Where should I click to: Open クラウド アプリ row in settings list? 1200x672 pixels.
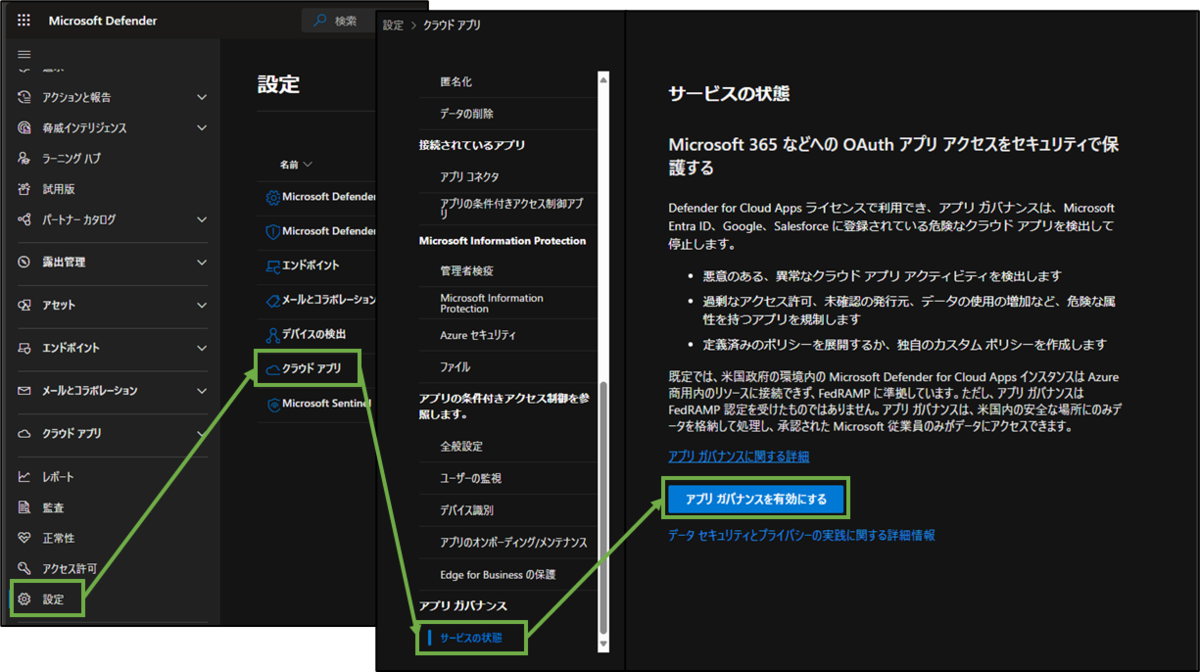tap(312, 369)
